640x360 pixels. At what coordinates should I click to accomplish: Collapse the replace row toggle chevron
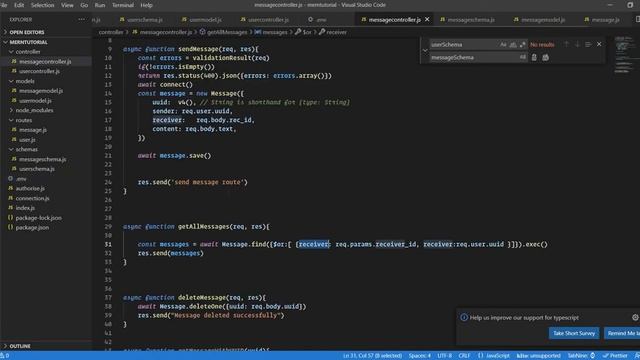pyautogui.click(x=425, y=51)
